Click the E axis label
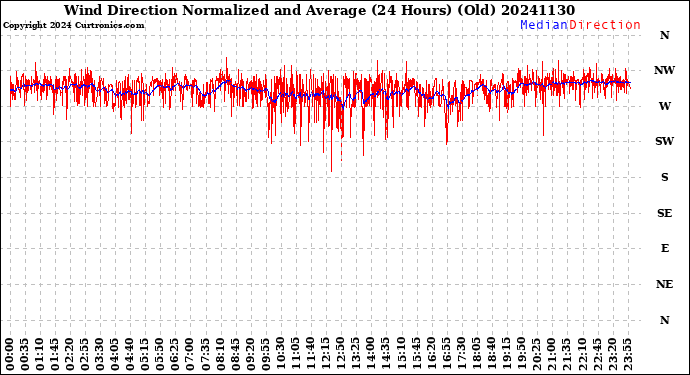690x375 pixels. coord(665,249)
